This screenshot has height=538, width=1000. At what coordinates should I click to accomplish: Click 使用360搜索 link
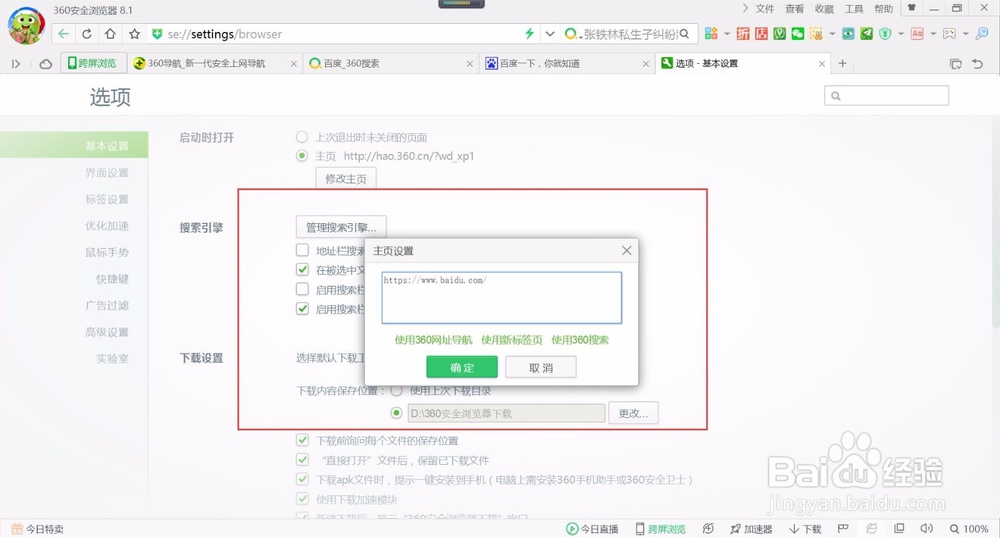pyautogui.click(x=580, y=340)
